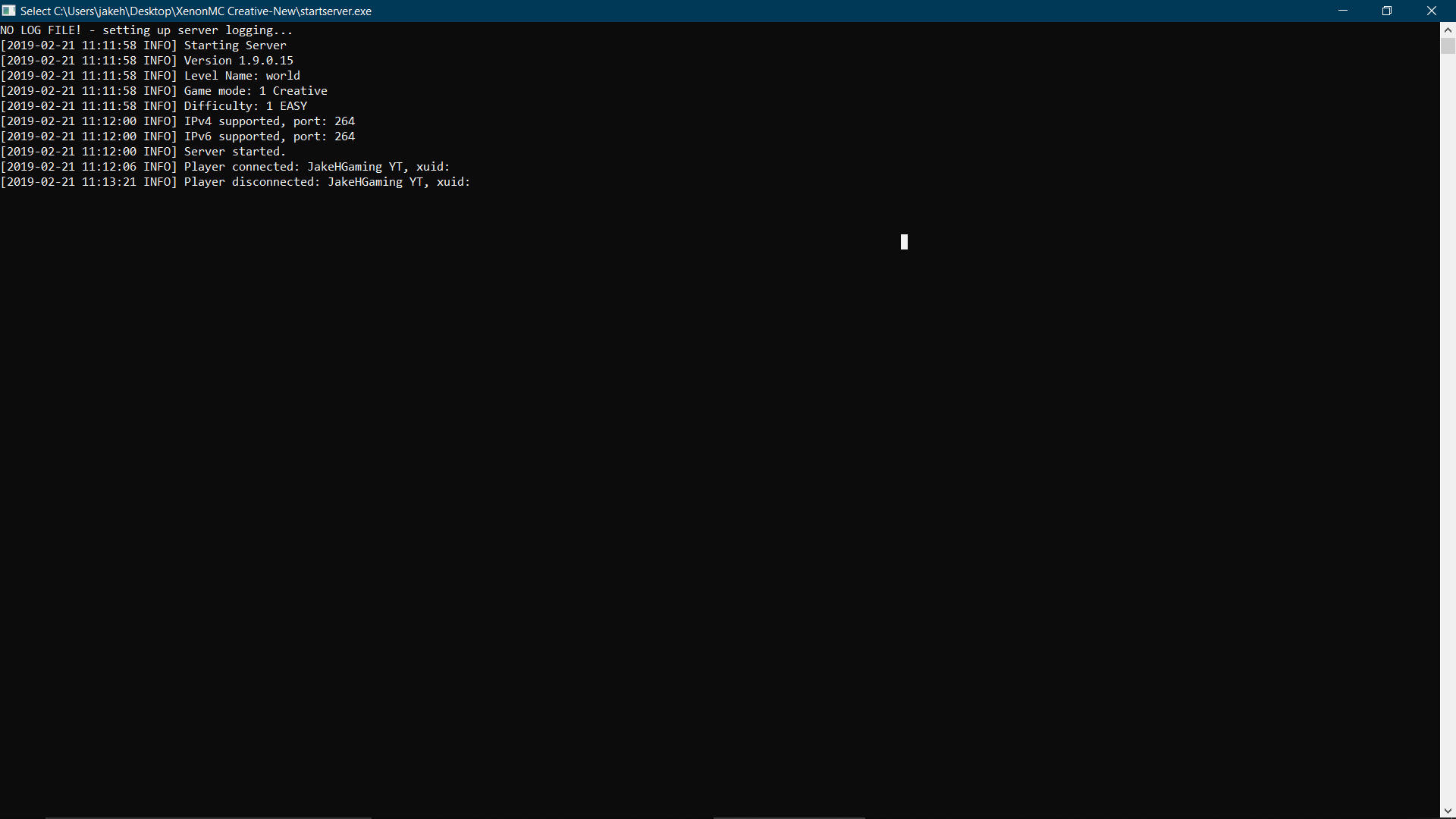The height and width of the screenshot is (819, 1456).
Task: Click the vertical scrollbar thumb
Action: pos(1448,45)
